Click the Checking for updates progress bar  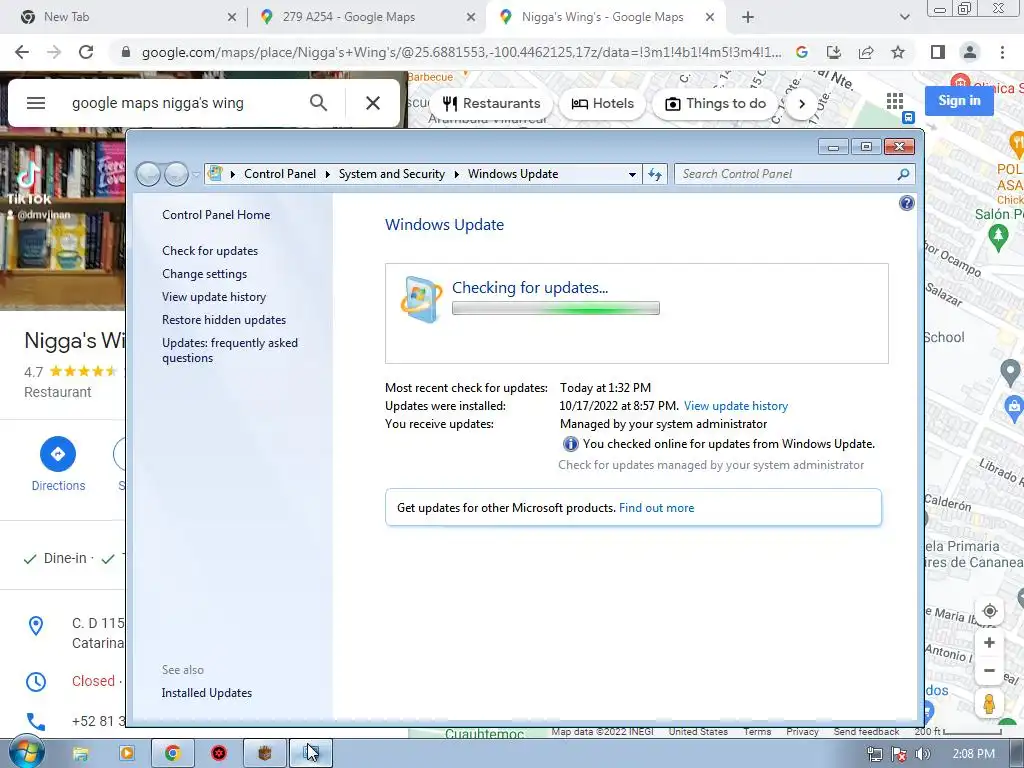pyautogui.click(x=556, y=308)
